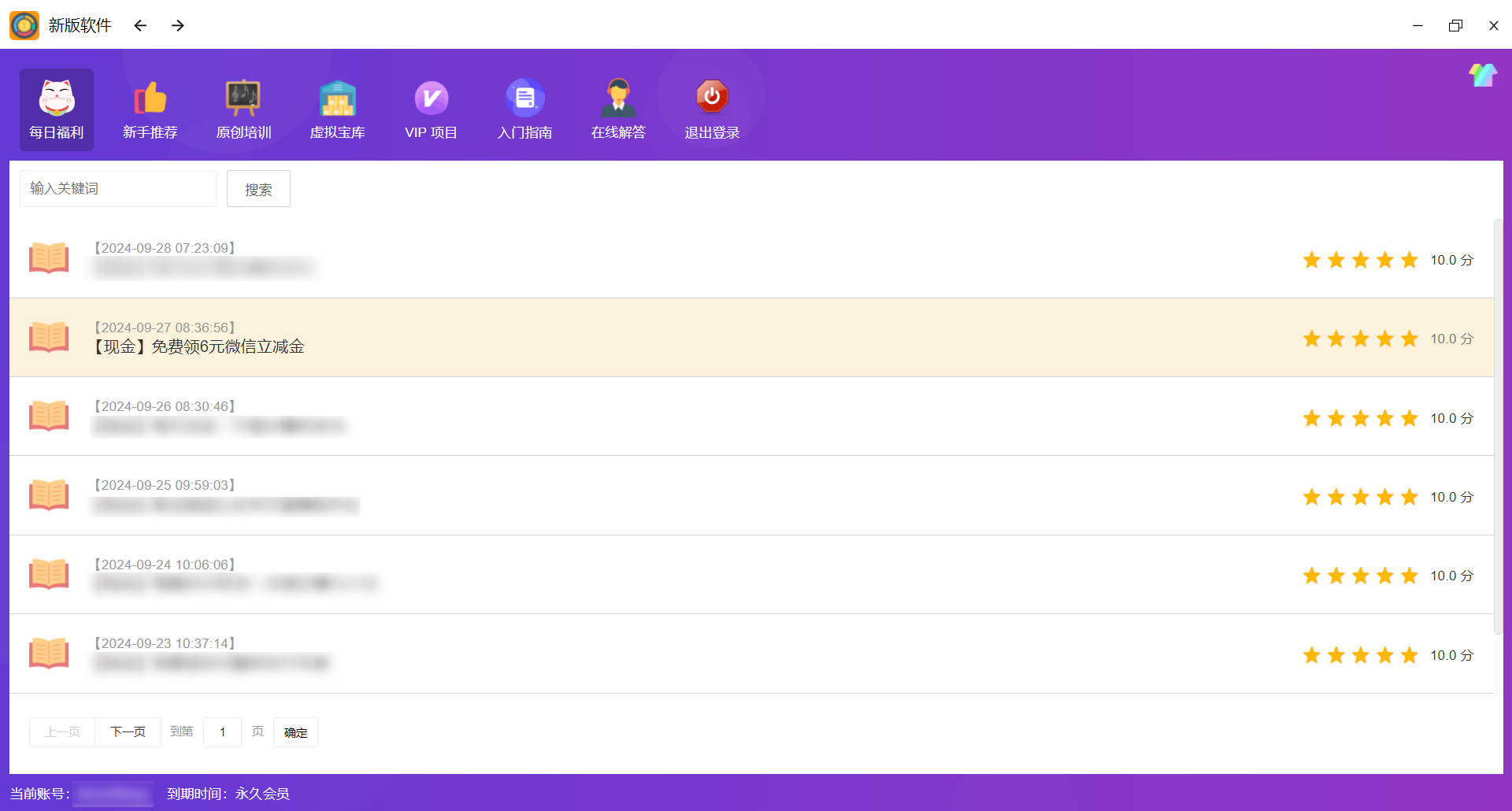Screen dimensions: 1512x811
Task: Open the 入门指南 document icon
Action: (x=524, y=98)
